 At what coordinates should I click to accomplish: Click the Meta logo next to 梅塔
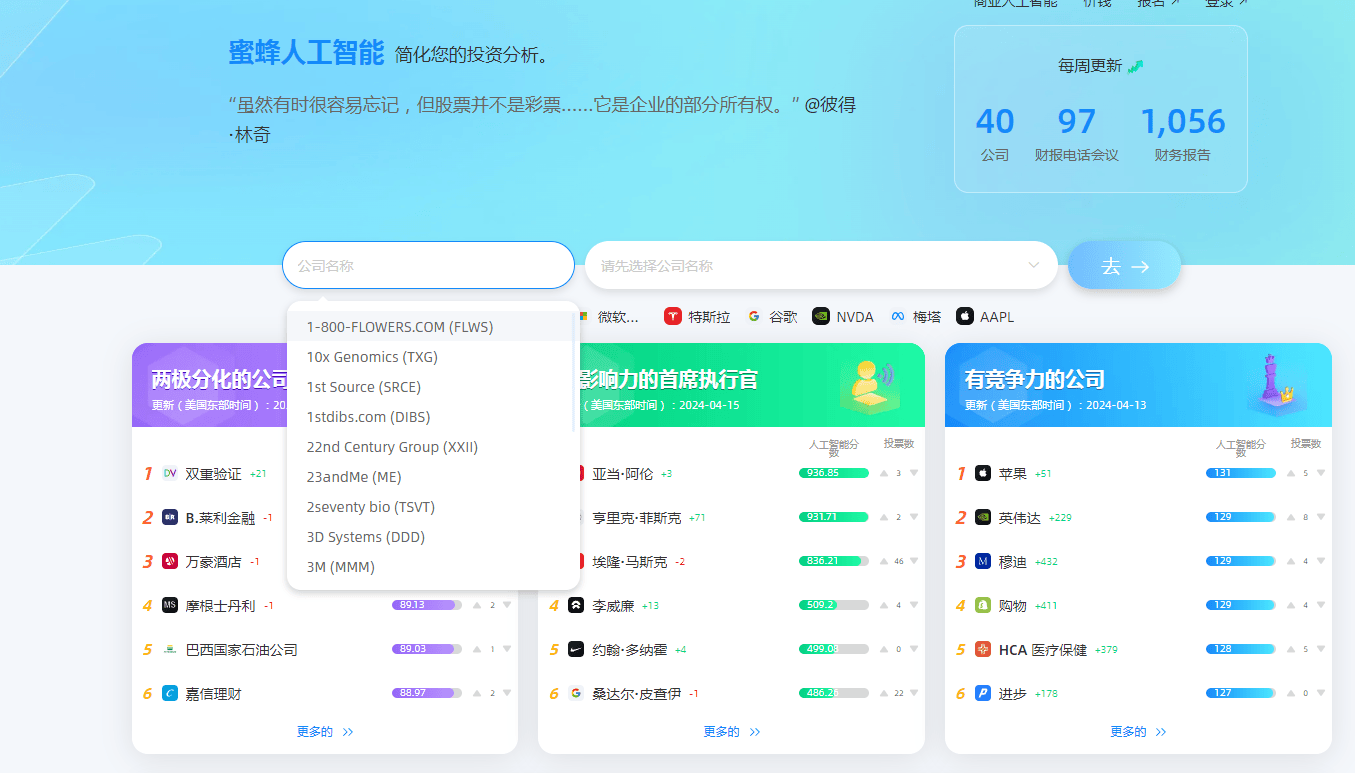pos(898,317)
